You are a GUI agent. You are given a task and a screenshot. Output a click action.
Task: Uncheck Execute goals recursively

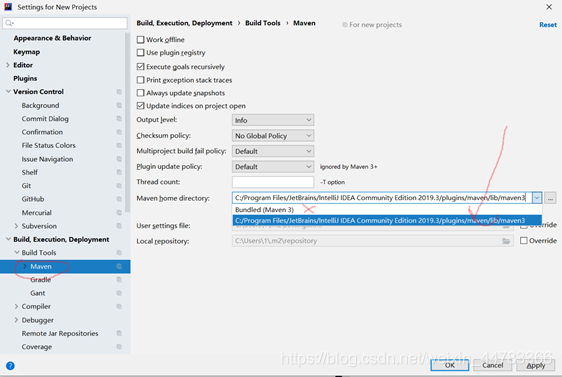pos(140,67)
